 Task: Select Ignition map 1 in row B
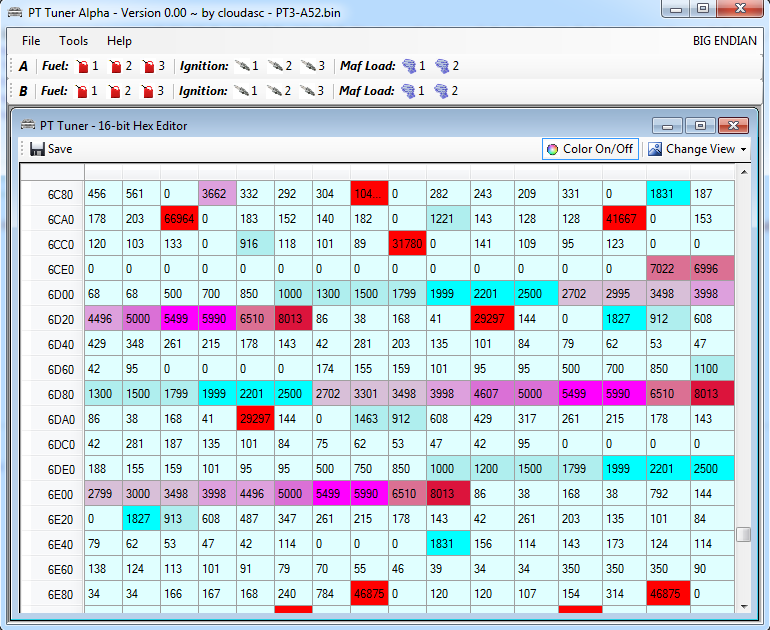point(246,91)
